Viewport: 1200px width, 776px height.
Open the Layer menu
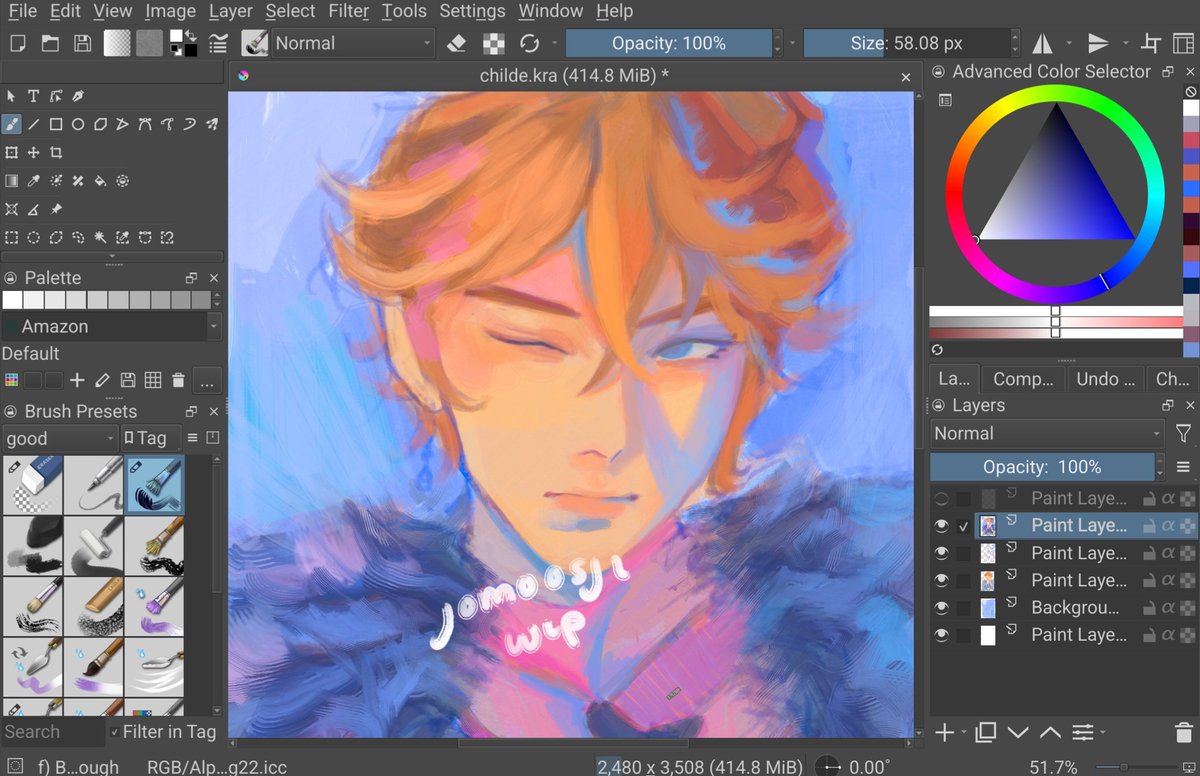click(230, 11)
